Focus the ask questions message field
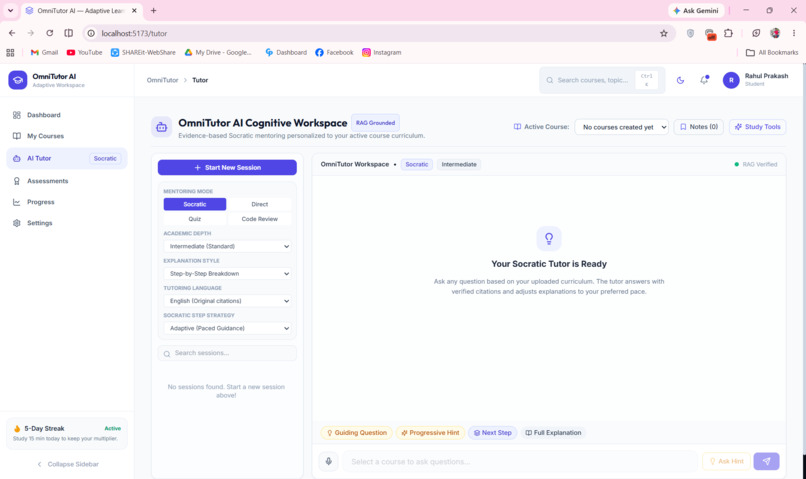 [520, 462]
